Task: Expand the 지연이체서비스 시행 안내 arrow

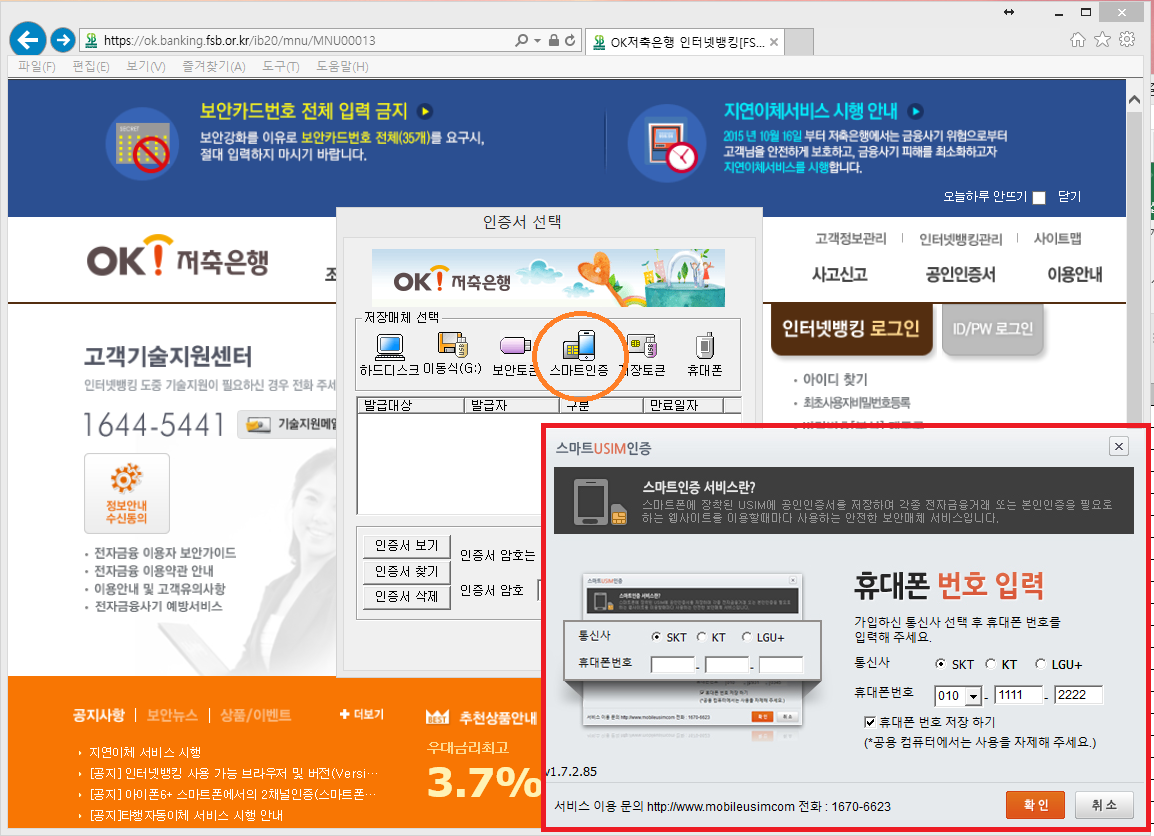Action: pyautogui.click(x=915, y=110)
